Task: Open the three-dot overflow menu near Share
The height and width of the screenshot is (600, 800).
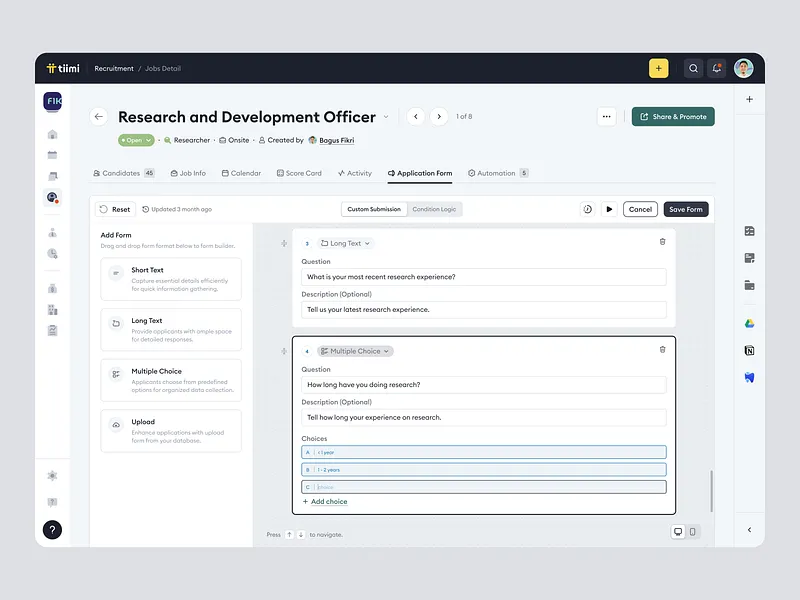Action: [x=607, y=117]
